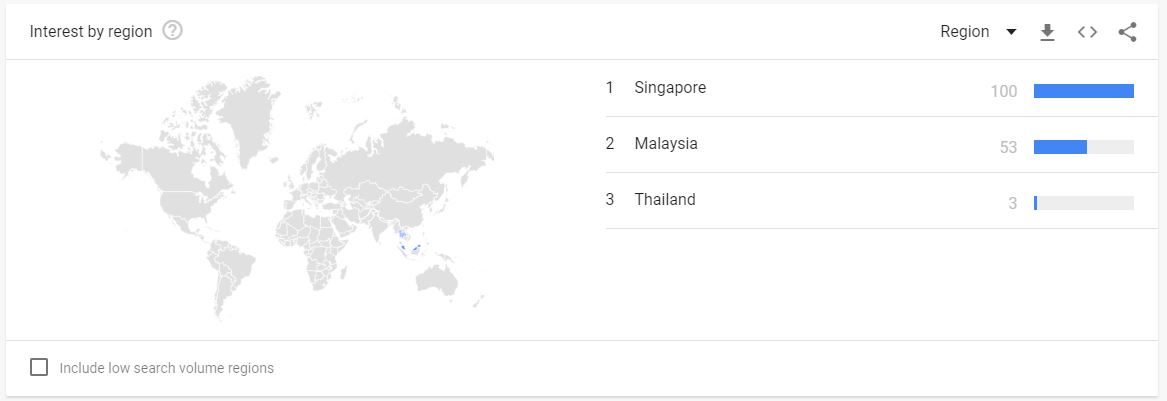This screenshot has width=1167, height=401.
Task: Select Thailand in the ranking list
Action: click(x=664, y=200)
